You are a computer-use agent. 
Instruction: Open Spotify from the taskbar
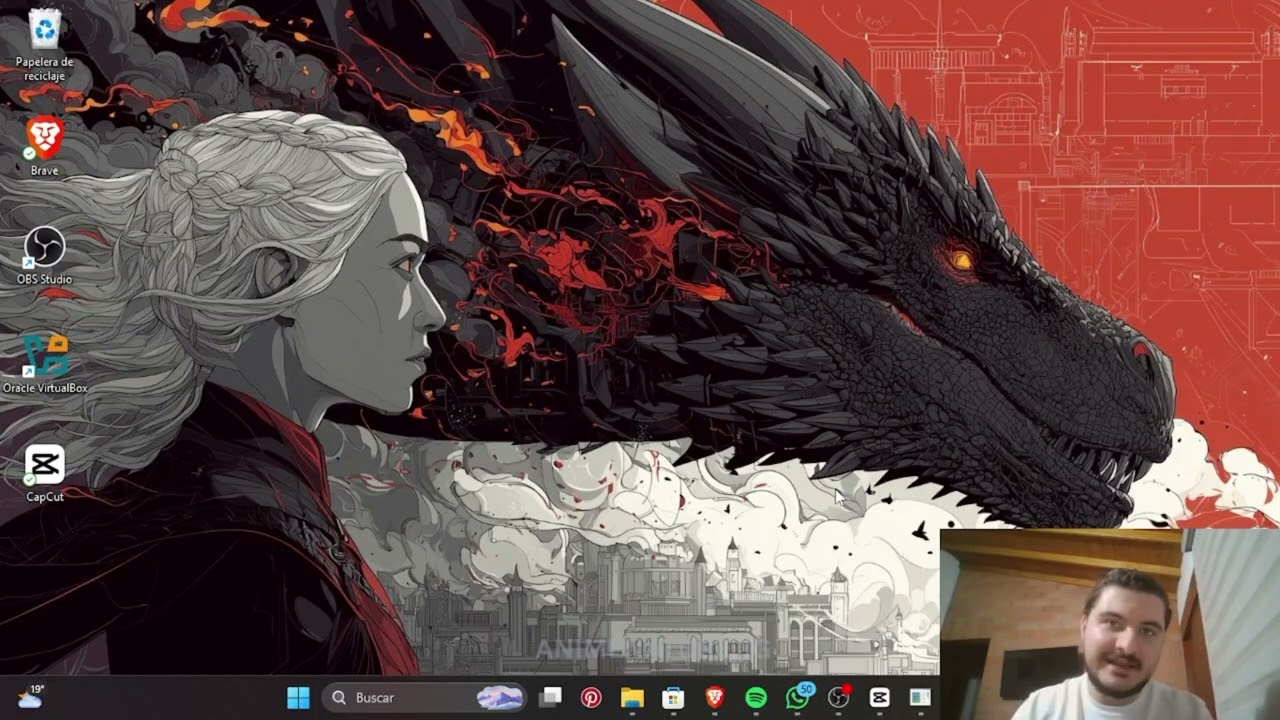pyautogui.click(x=756, y=698)
